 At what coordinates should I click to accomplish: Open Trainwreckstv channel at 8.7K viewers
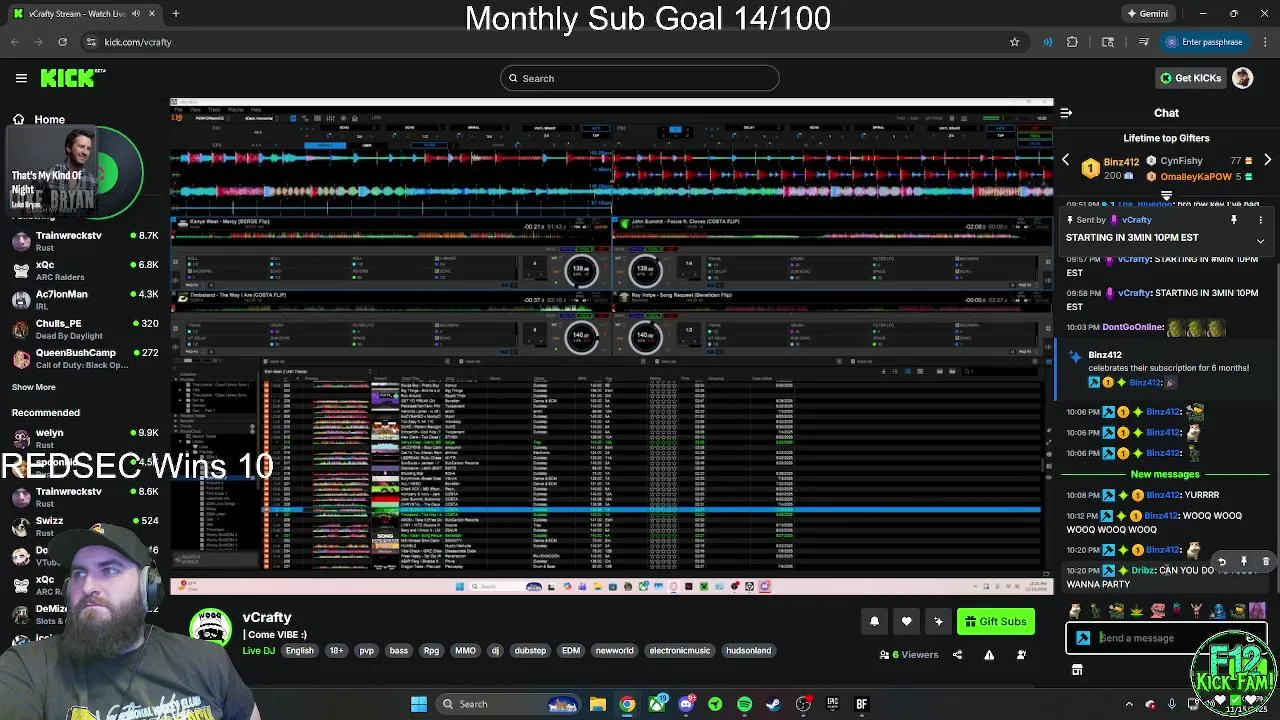coord(85,241)
